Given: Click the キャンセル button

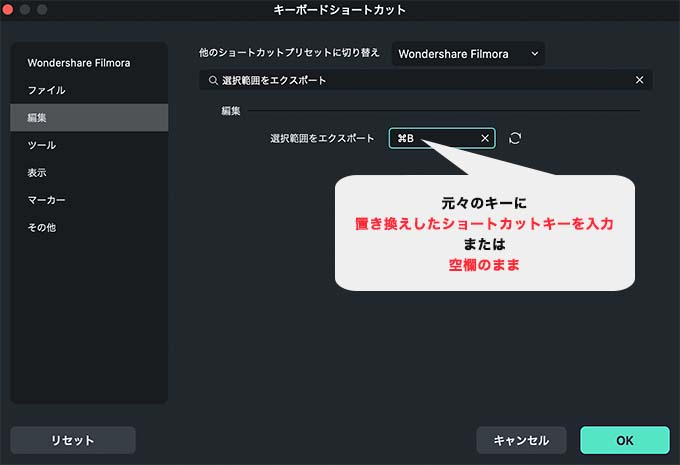Looking at the screenshot, I should click(x=521, y=440).
